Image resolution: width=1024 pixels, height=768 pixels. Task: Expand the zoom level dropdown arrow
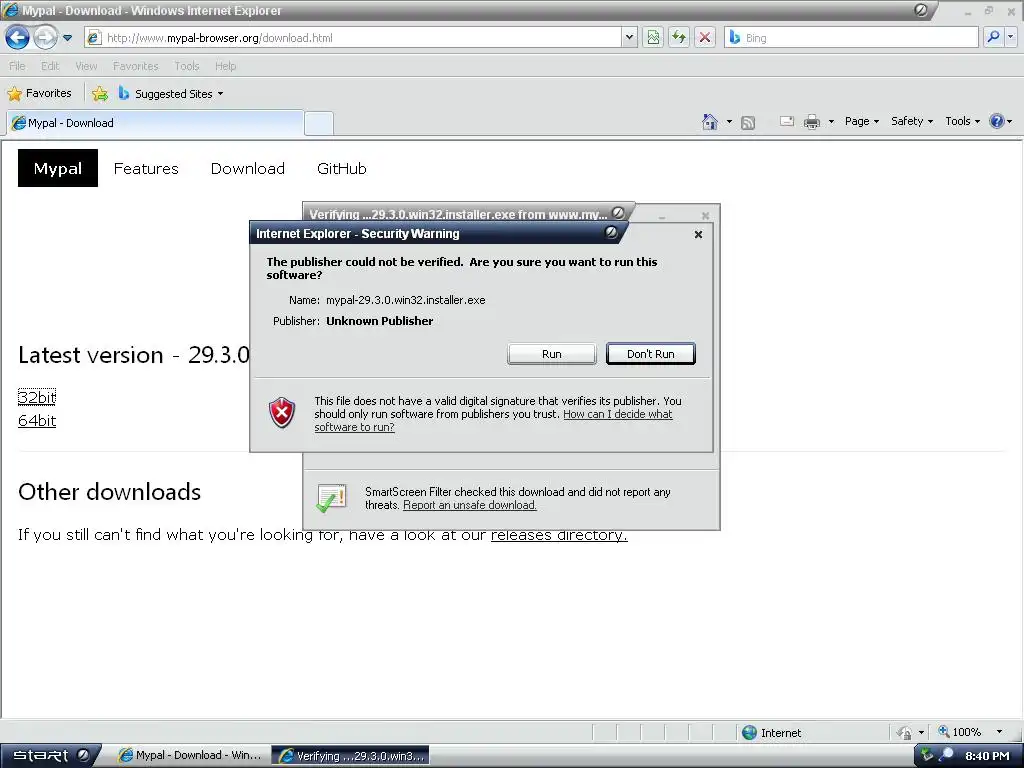pyautogui.click(x=999, y=732)
